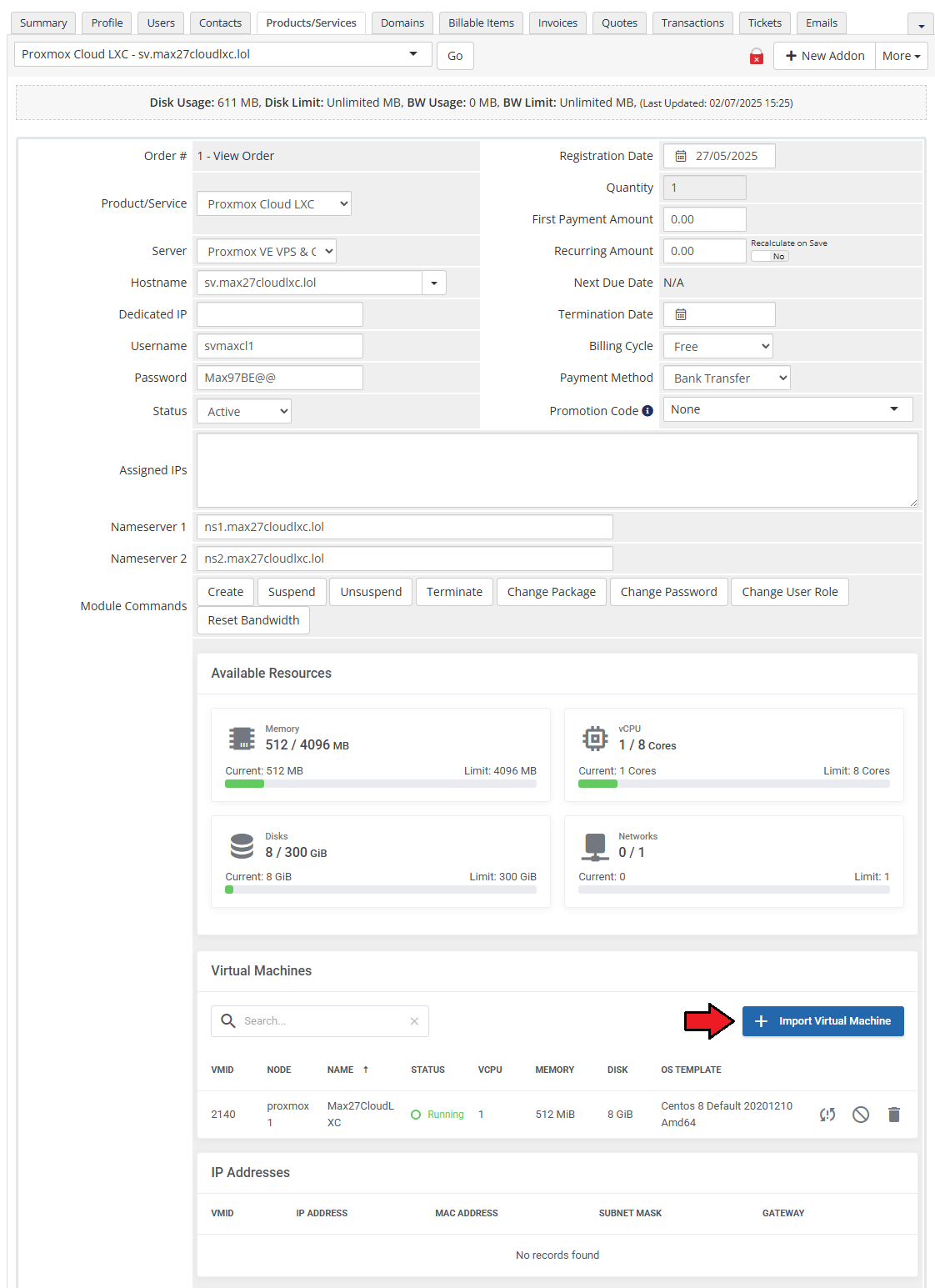935x1288 pixels.
Task: Click the Disks usage progress bar
Action: [x=381, y=890]
